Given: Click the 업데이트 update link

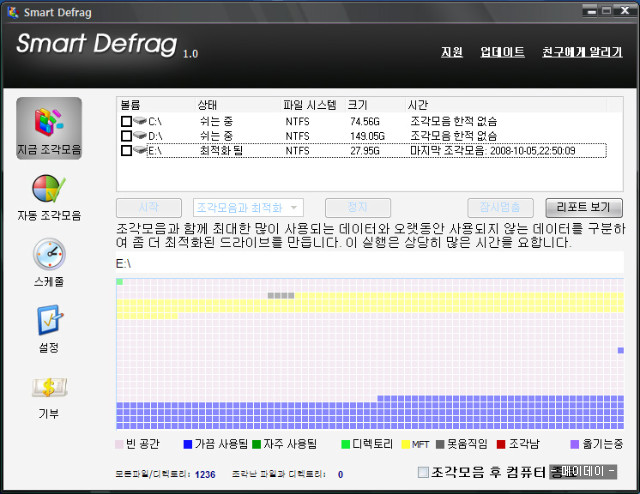Looking at the screenshot, I should pyautogui.click(x=502, y=52).
